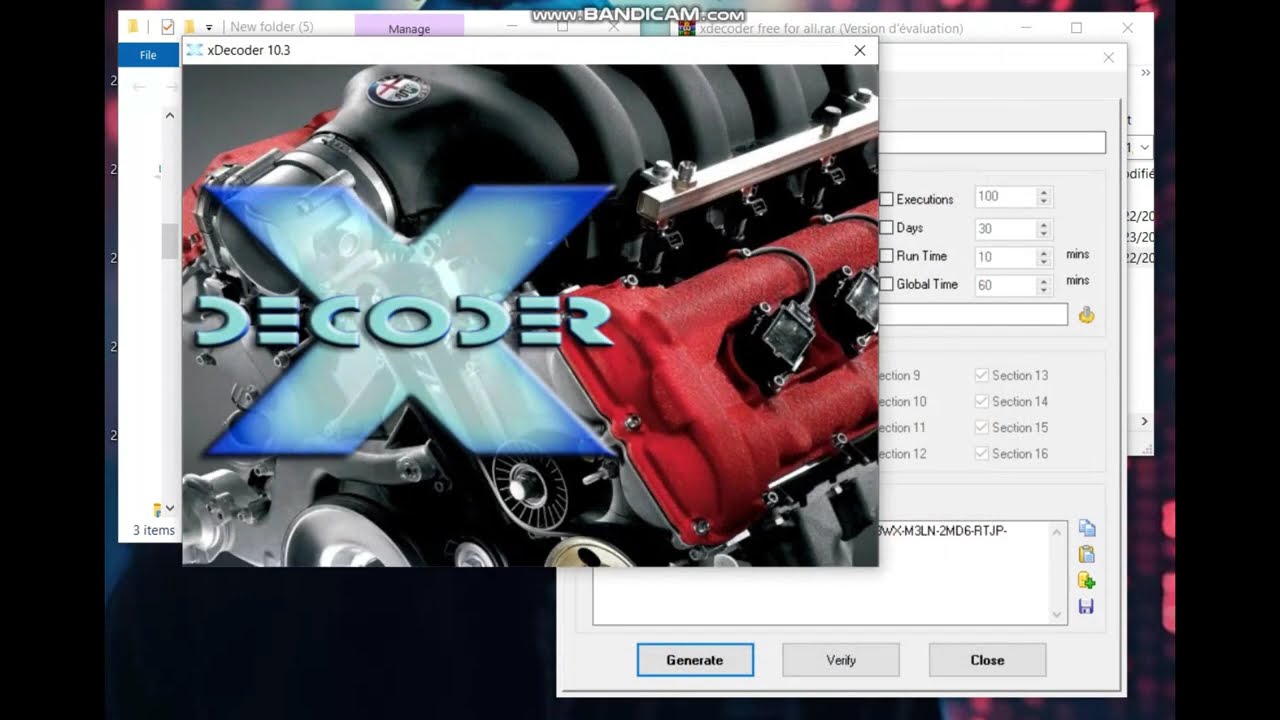
Task: Enable the Executions limit checkbox
Action: [x=886, y=199]
